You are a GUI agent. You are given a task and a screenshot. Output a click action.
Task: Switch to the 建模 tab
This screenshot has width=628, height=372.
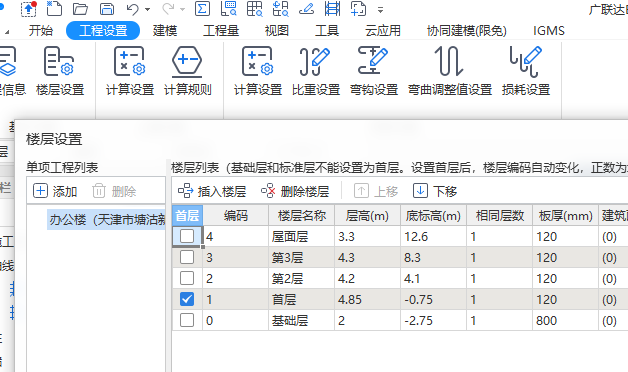coord(165,30)
